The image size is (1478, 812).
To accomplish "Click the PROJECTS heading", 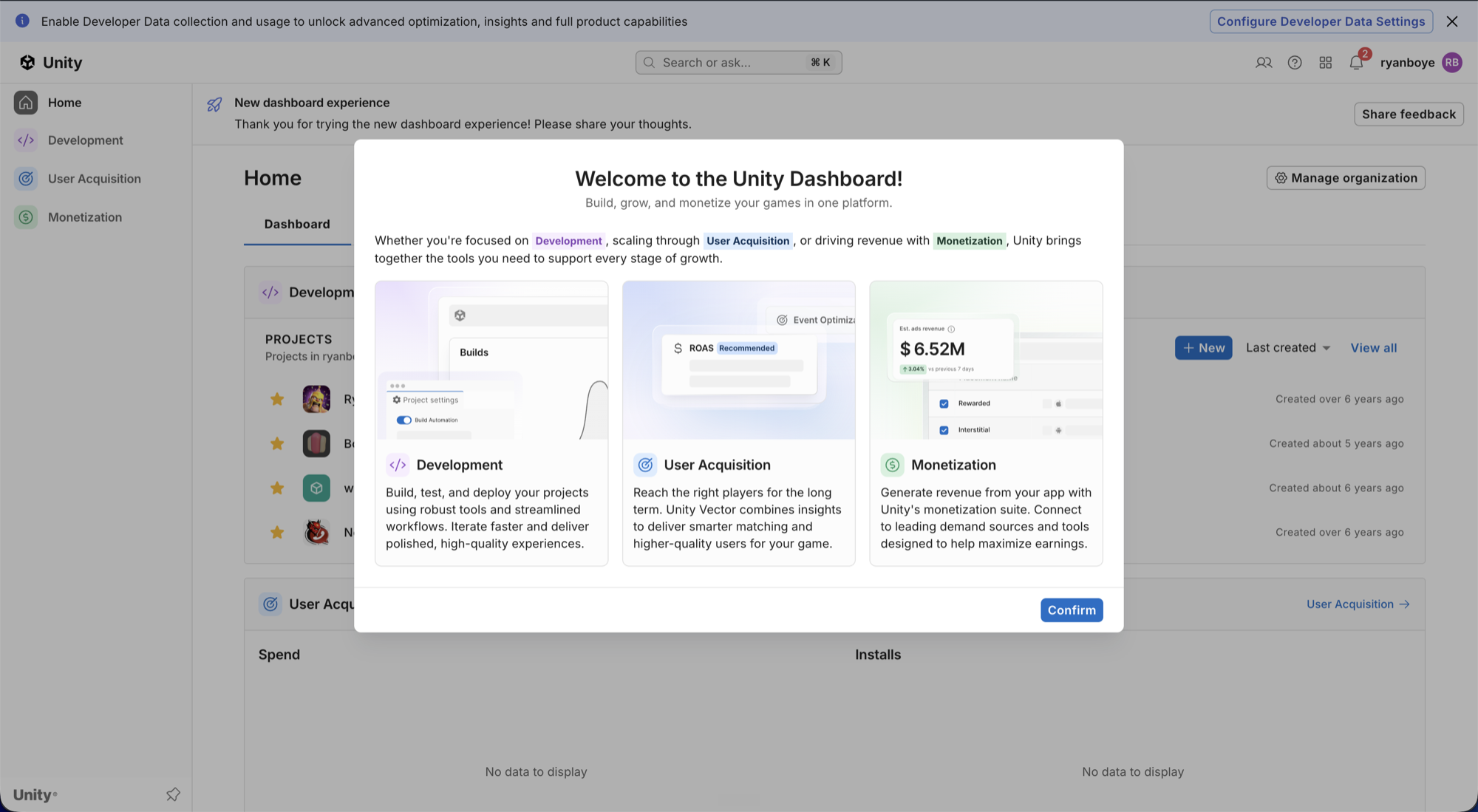I will tap(299, 339).
